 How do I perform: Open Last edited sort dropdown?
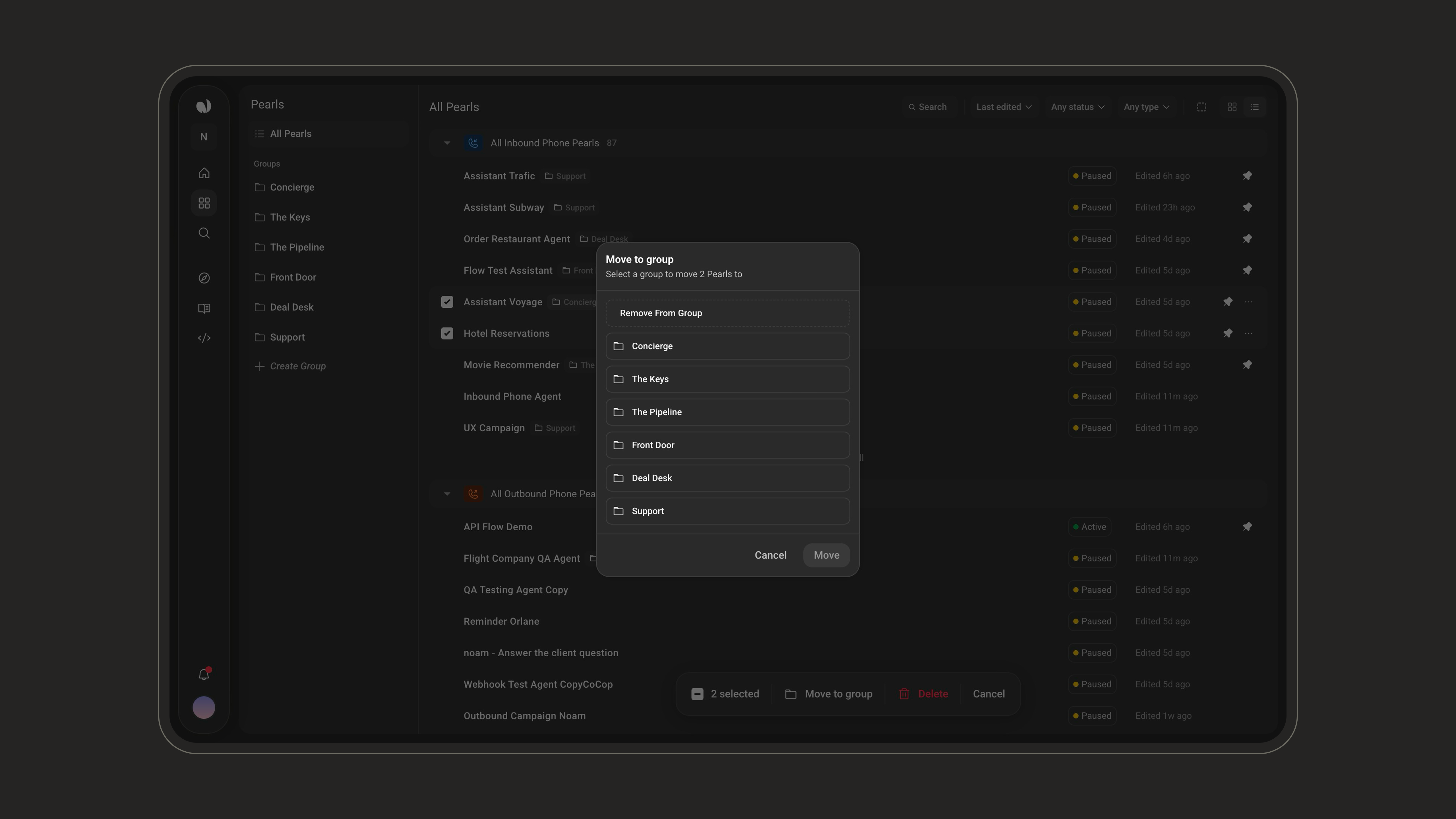pos(1004,107)
